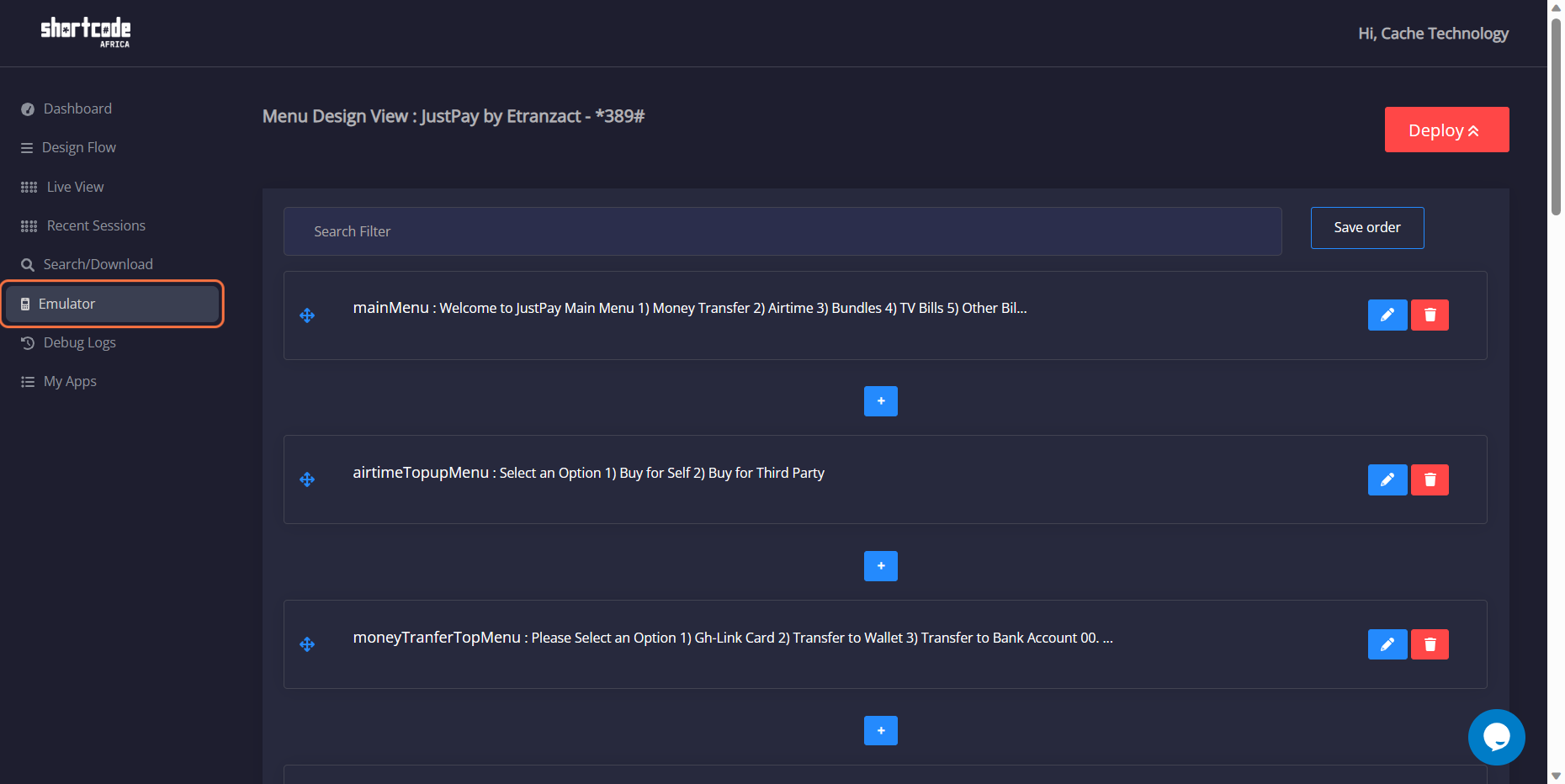Screen dimensions: 1565x784
Task: Delete the airtimeTopupMenu entry
Action: tap(1430, 479)
